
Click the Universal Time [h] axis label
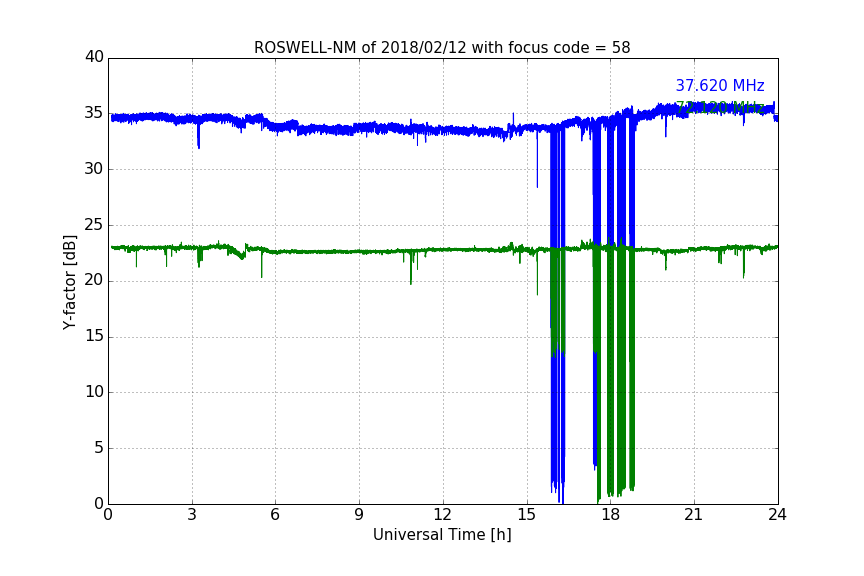tap(442, 535)
